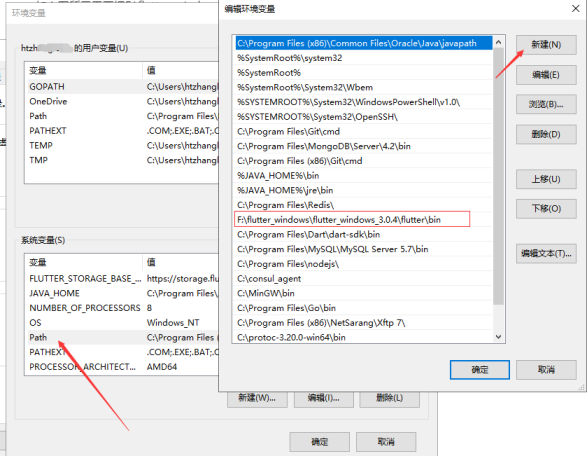Click the path list vertical scrollbar thumb
Viewport: 587px width, 456px height.
pyautogui.click(x=498, y=176)
